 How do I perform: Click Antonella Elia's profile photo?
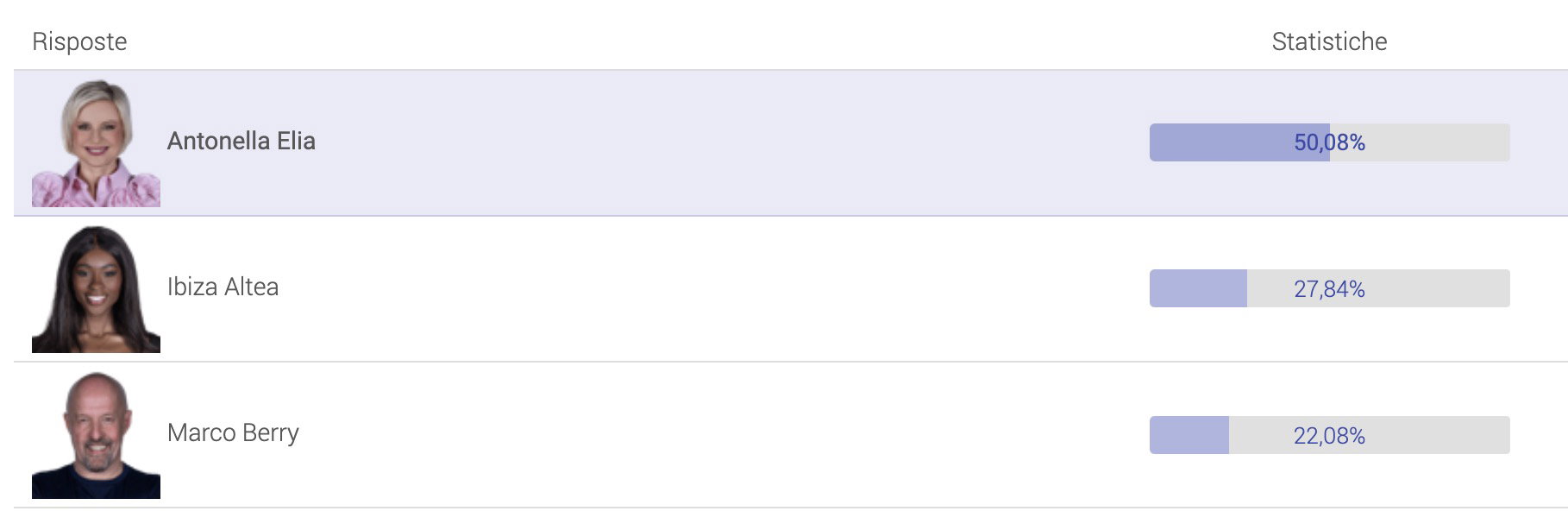pos(96,143)
